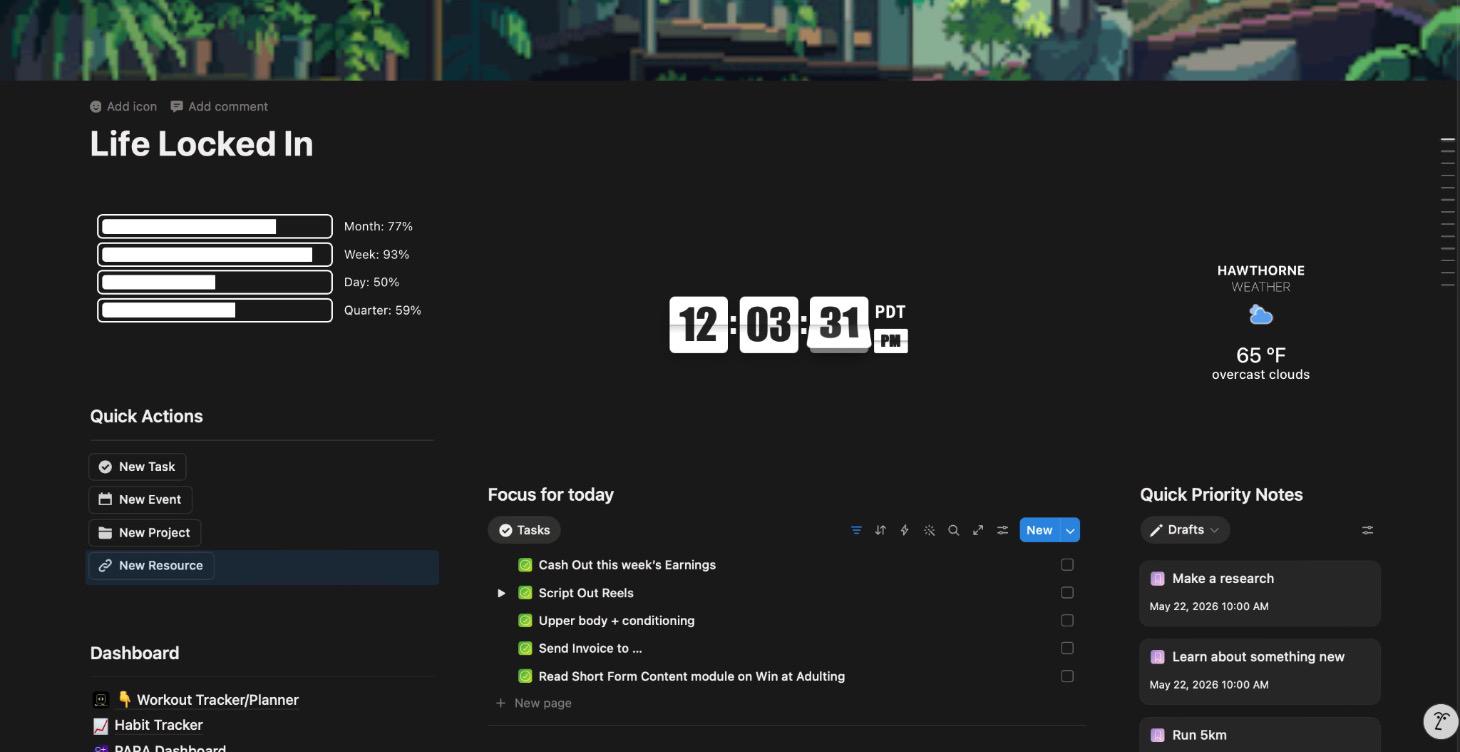Image resolution: width=1460 pixels, height=752 pixels.
Task: Check off Cash Out this week's Earnings
Action: [x=1067, y=565]
